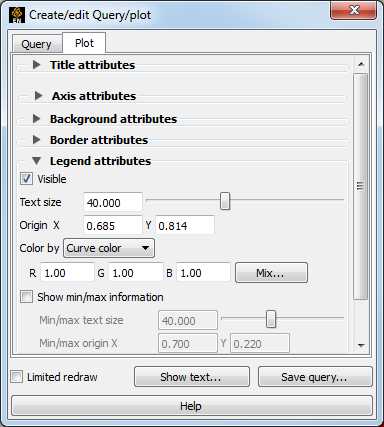Click the scrollbar up arrow
Viewport: 384px width, 427px height.
click(361, 64)
